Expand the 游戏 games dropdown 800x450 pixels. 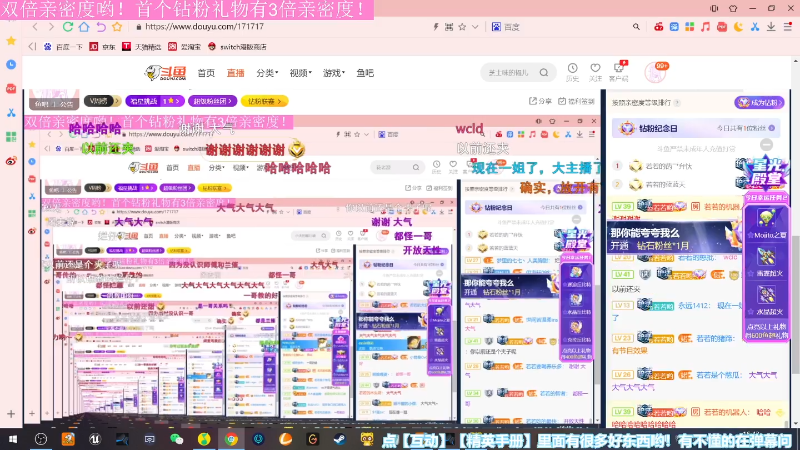(x=334, y=73)
